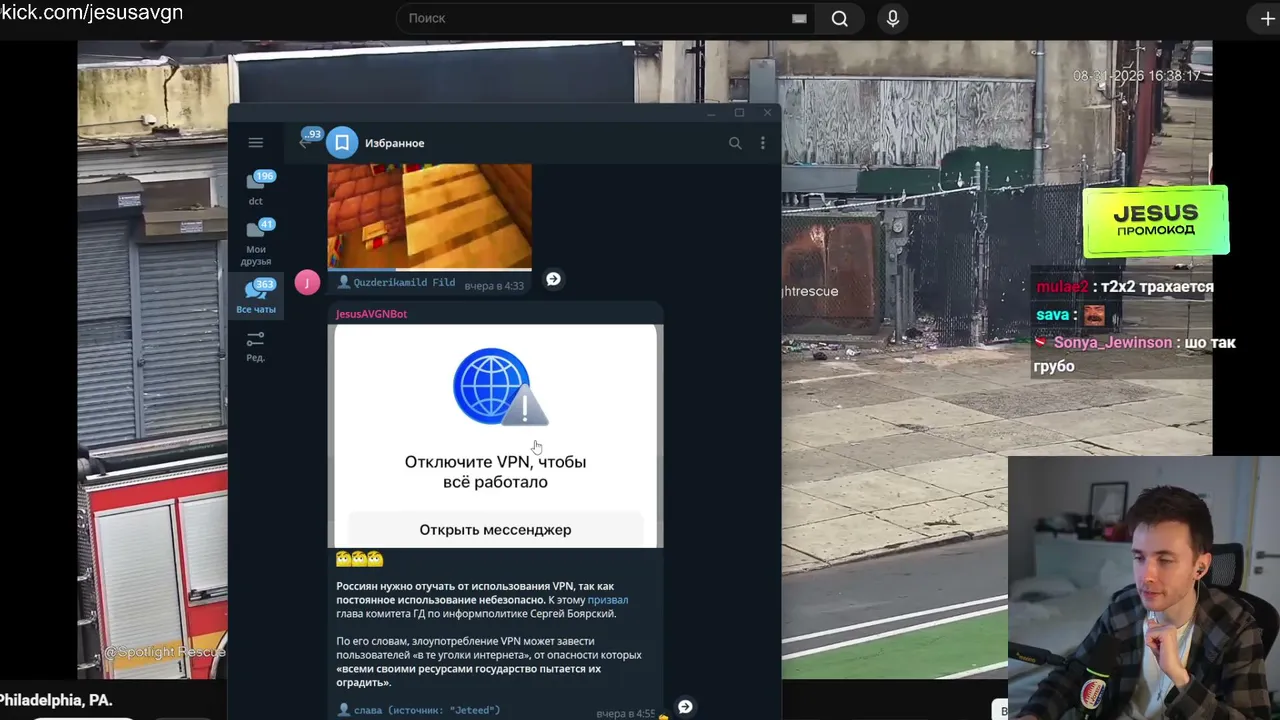Image resolution: width=1280 pixels, height=720 pixels.
Task: Open the dct chat folder
Action: click(x=256, y=188)
